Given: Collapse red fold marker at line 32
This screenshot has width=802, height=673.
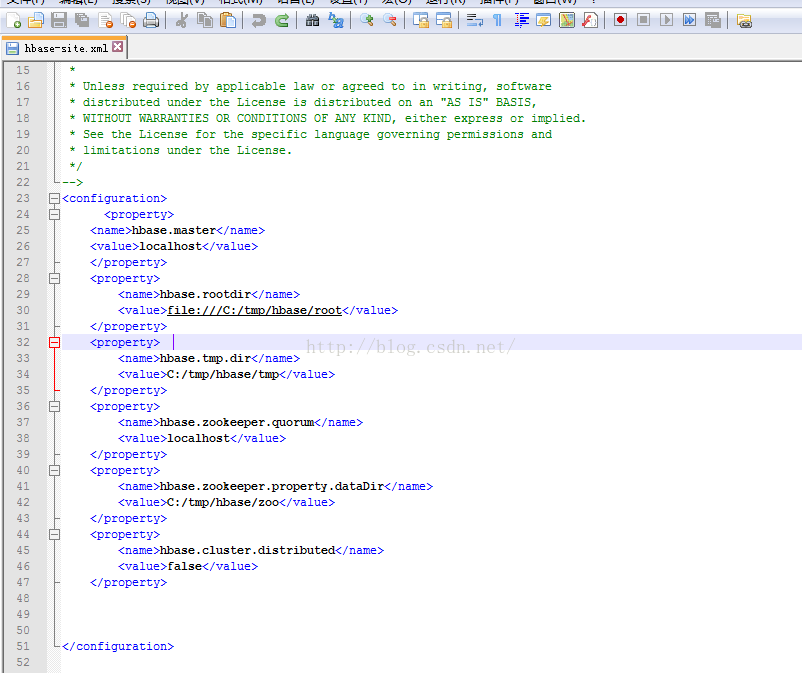Looking at the screenshot, I should click(x=54, y=342).
